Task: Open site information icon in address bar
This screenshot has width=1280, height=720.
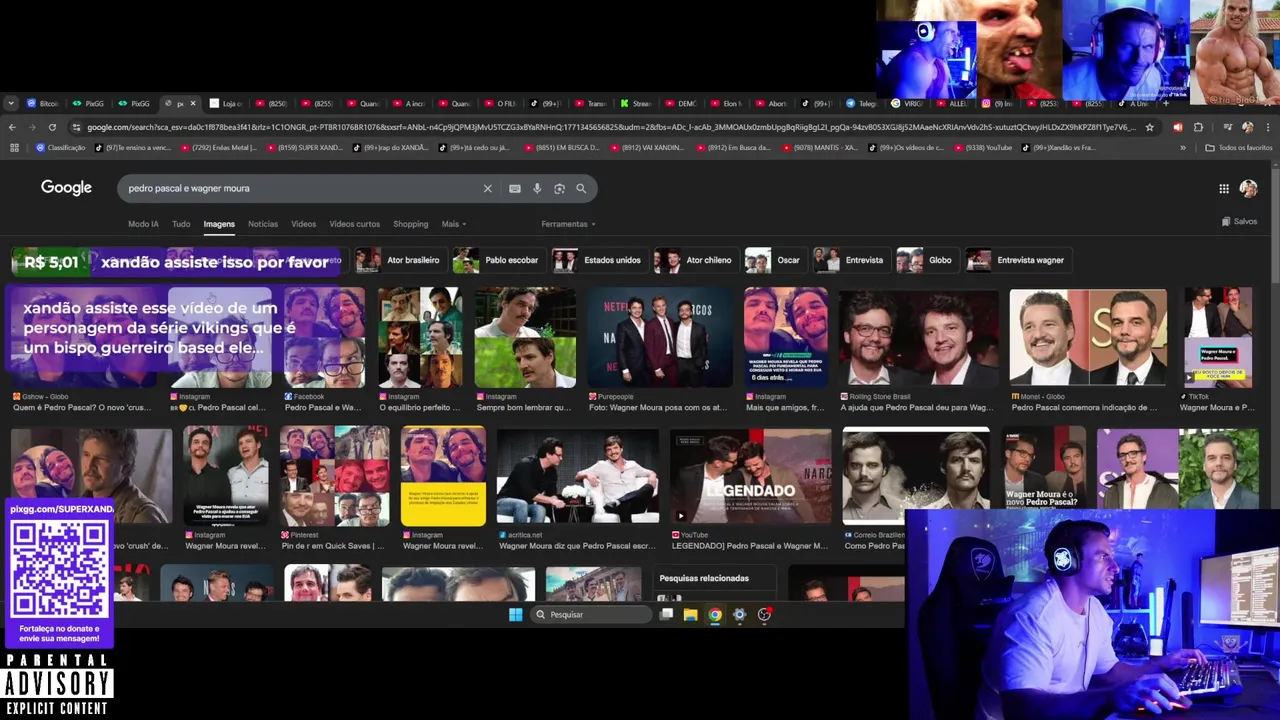Action: 76,127
